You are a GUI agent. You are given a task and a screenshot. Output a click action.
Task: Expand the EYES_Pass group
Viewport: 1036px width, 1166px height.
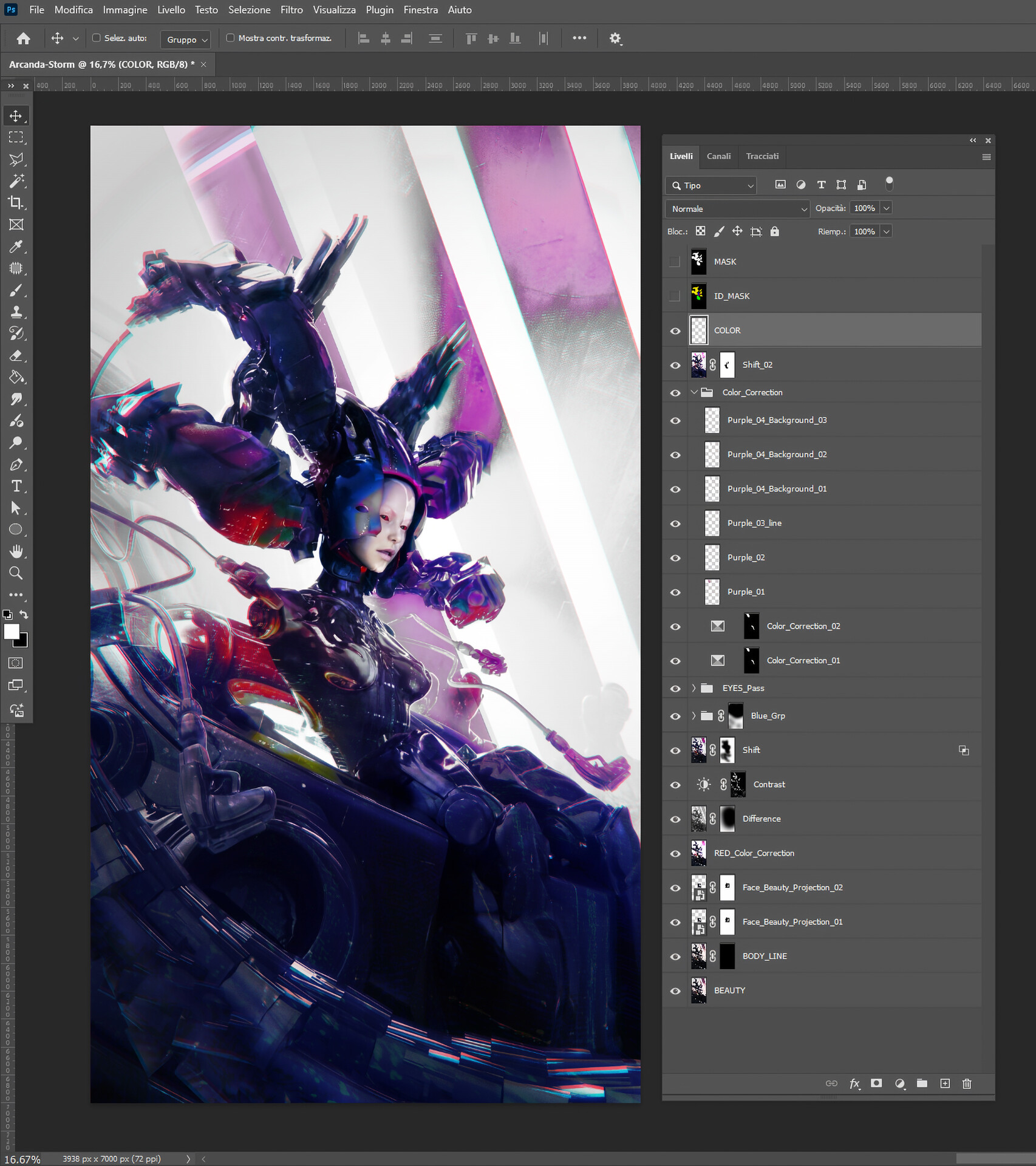point(694,688)
